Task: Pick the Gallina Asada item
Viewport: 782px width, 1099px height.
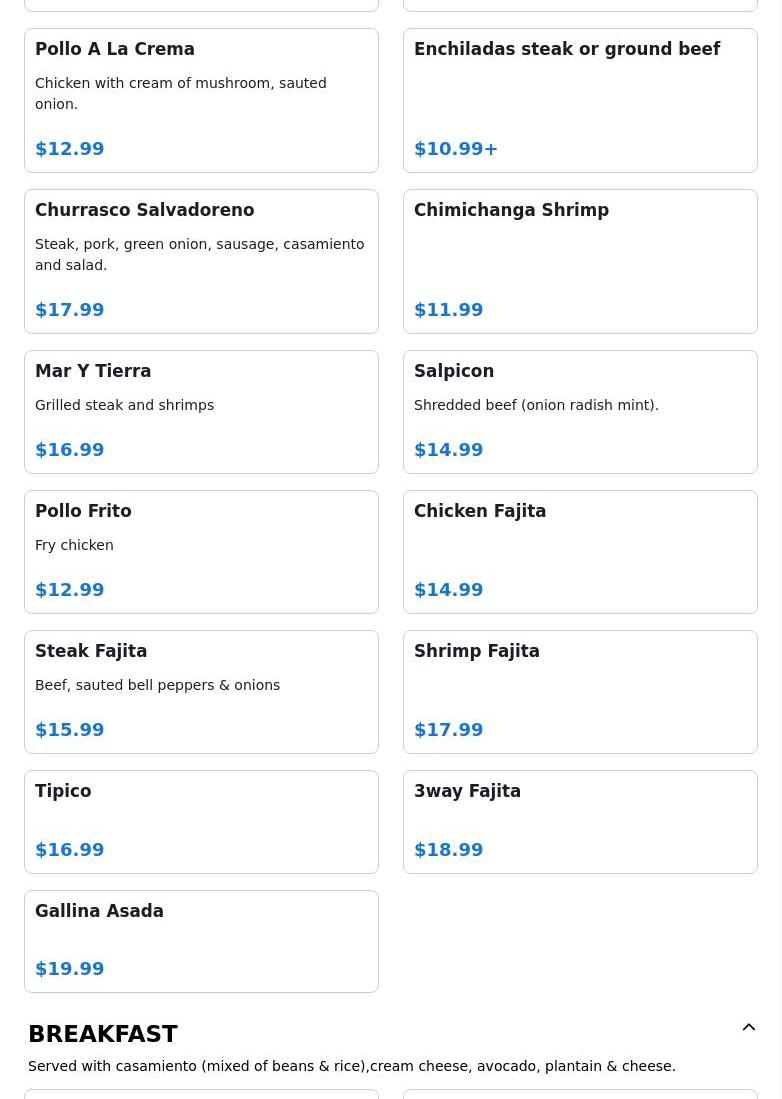Action: pos(201,941)
